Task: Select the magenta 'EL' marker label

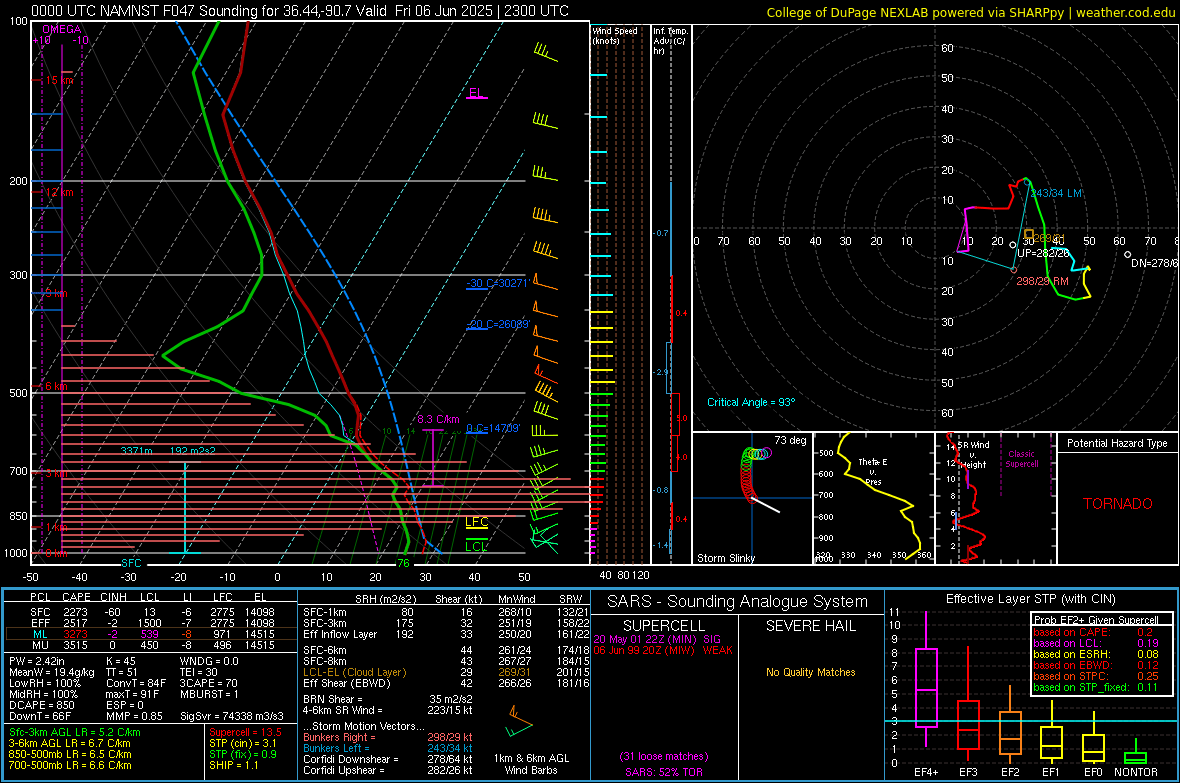Action: pyautogui.click(x=475, y=93)
